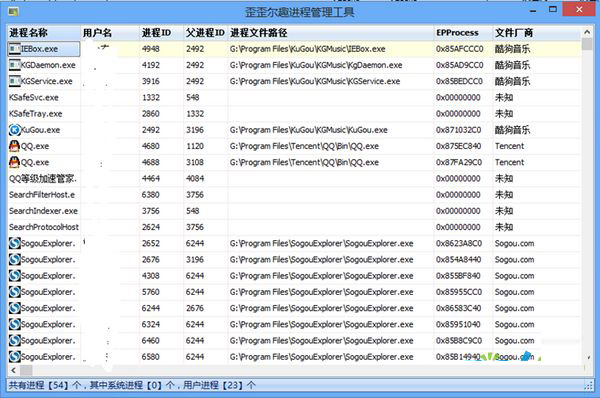Click 未知 vendor in the KSafeSvc.exe row
600x398 pixels.
coord(504,98)
